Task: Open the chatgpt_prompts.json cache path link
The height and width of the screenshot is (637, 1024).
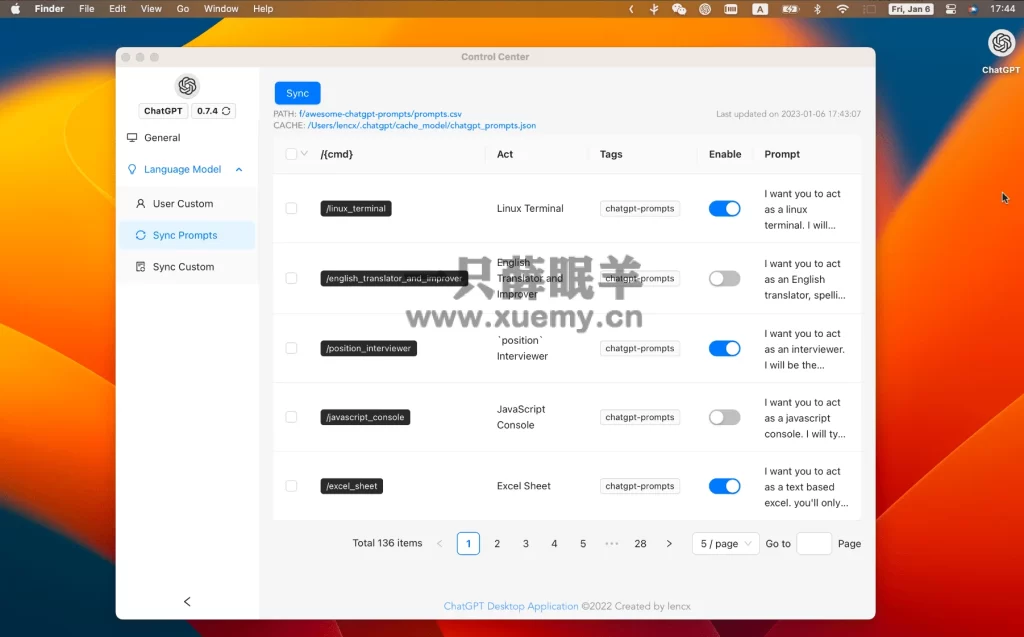Action: pyautogui.click(x=422, y=125)
